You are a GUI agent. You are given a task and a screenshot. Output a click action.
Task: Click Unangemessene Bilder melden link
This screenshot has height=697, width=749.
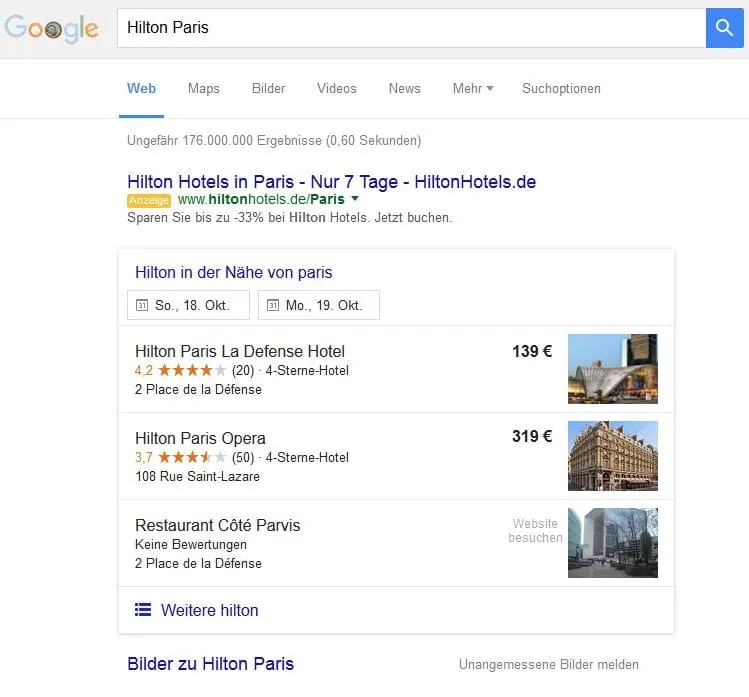[548, 664]
